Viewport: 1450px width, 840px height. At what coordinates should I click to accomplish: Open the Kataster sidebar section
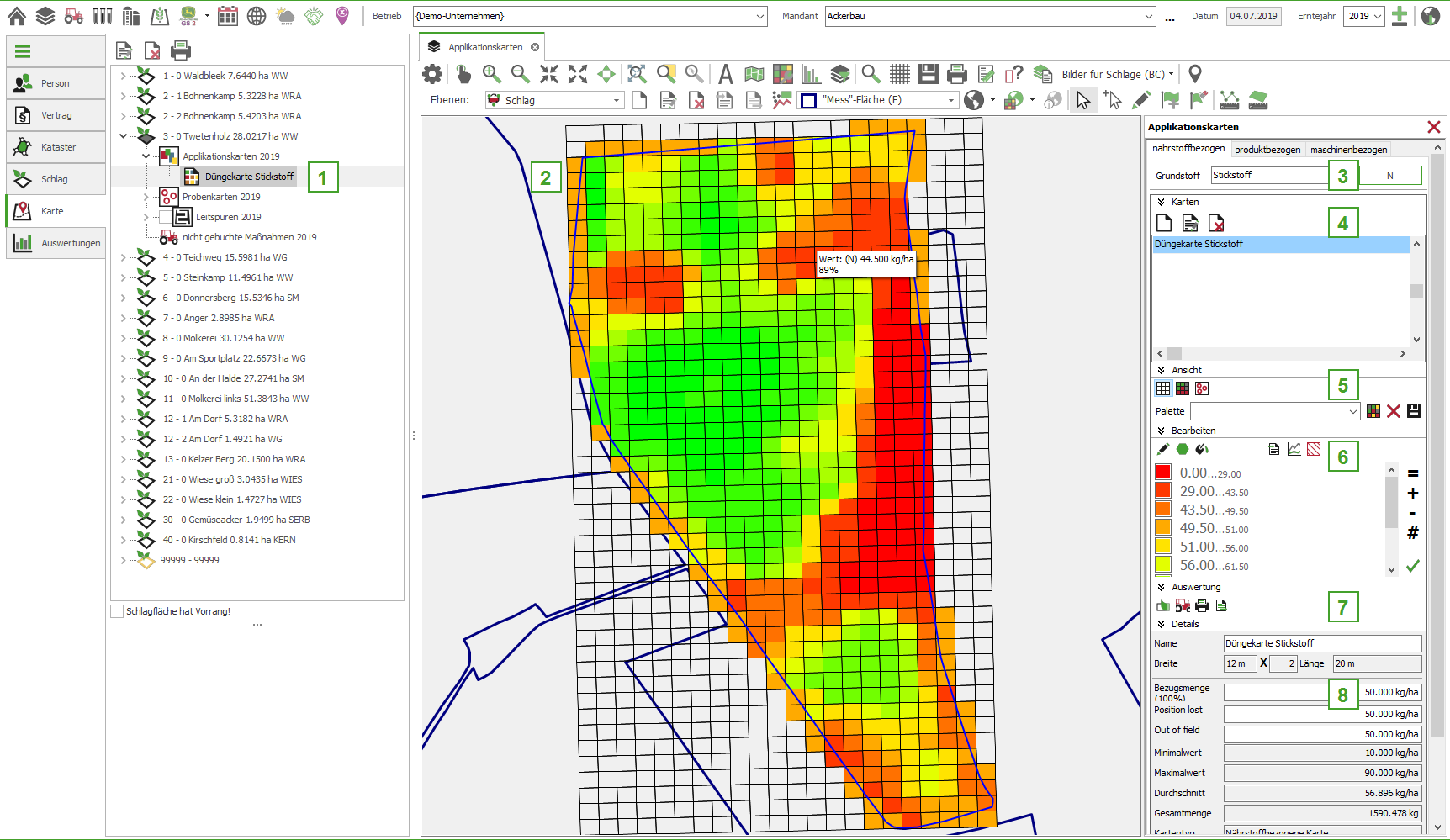[x=57, y=147]
